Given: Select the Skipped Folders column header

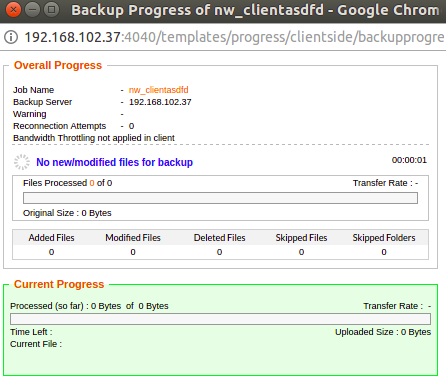Looking at the screenshot, I should pos(384,238).
